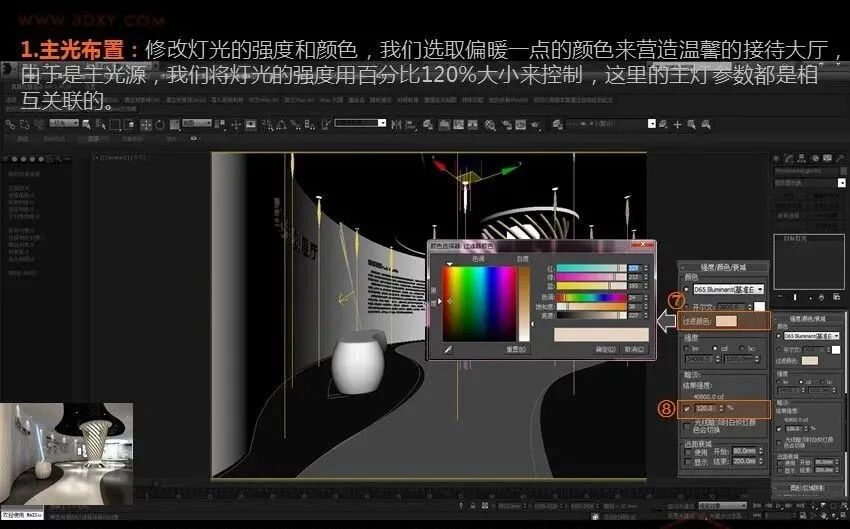Click the saturation slider

592,306
